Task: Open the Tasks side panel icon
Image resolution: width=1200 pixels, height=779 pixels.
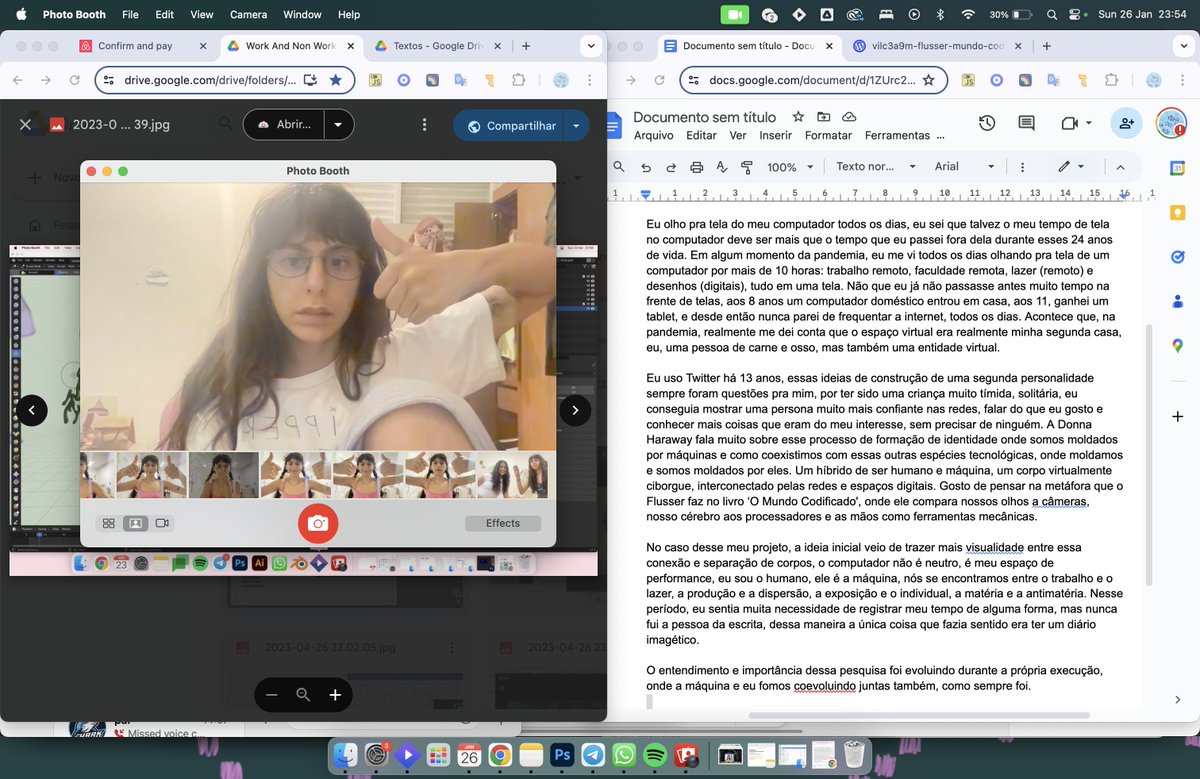Action: (x=1177, y=257)
